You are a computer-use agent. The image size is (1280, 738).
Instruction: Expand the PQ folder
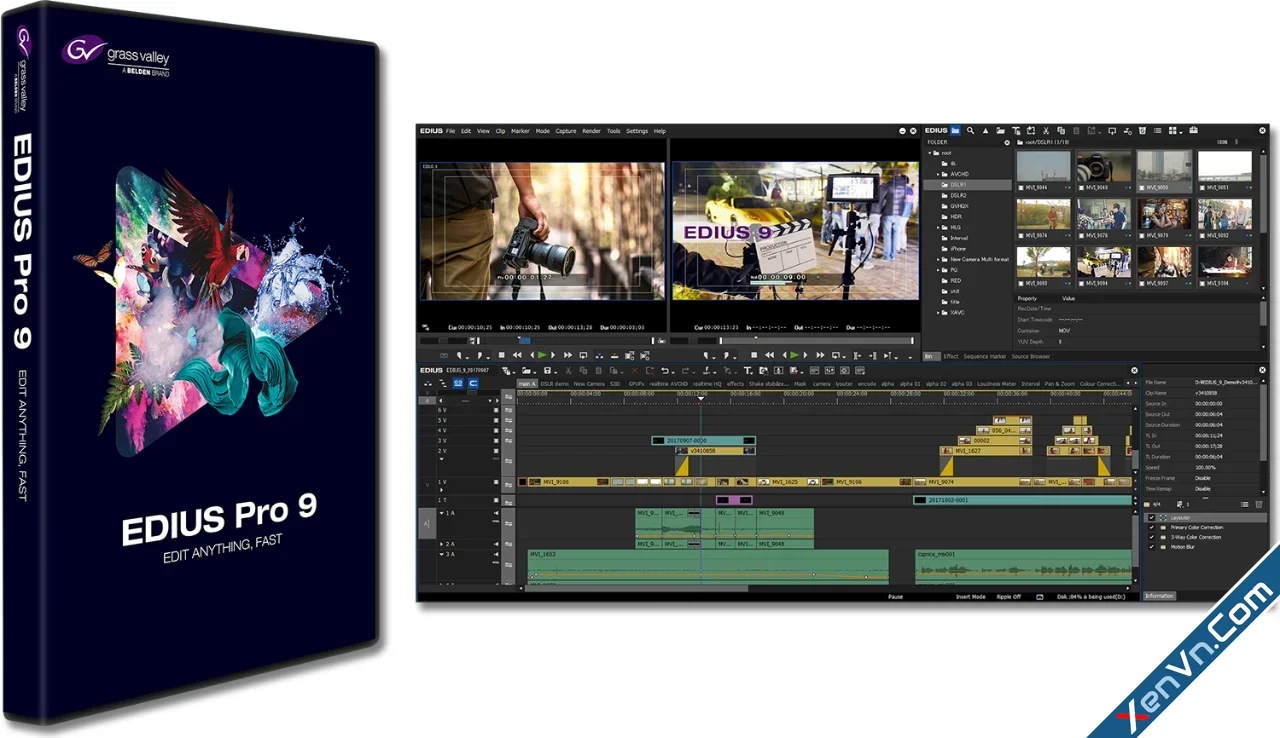[939, 270]
